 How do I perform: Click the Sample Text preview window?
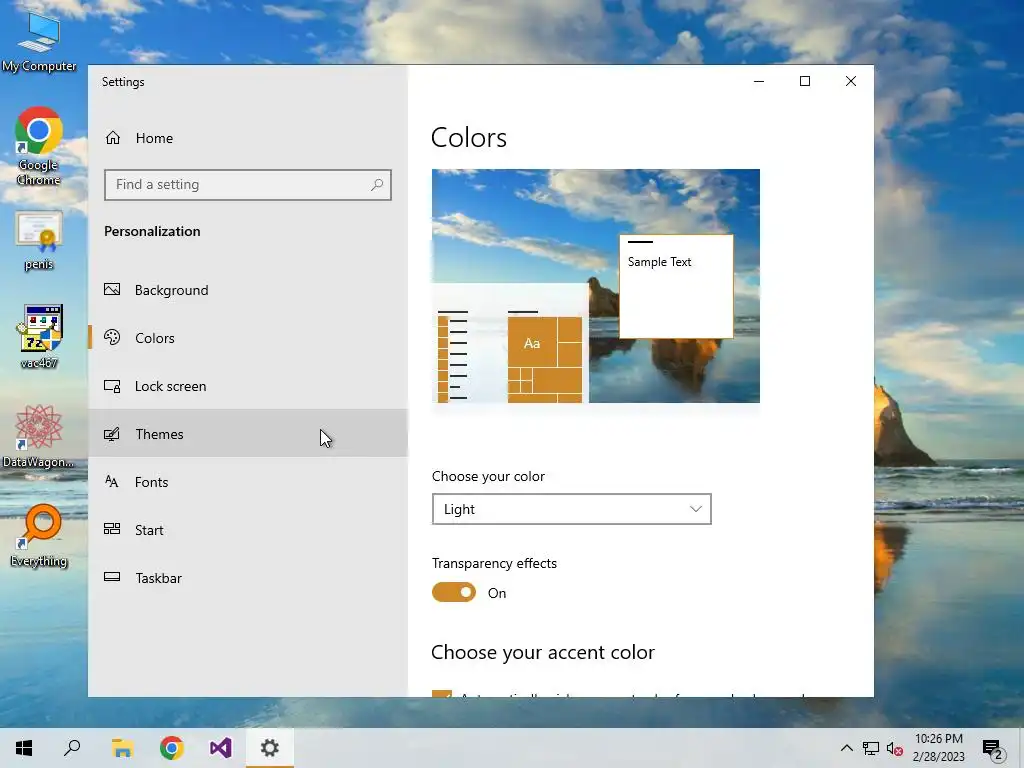click(676, 286)
